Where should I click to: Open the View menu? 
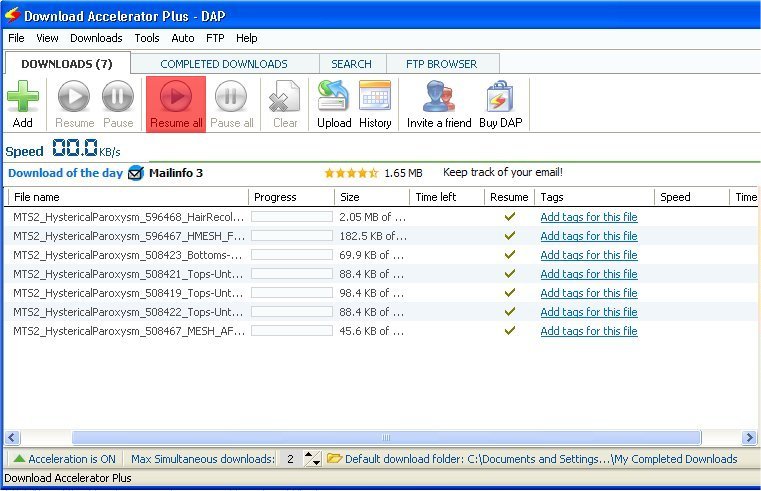pyautogui.click(x=47, y=38)
